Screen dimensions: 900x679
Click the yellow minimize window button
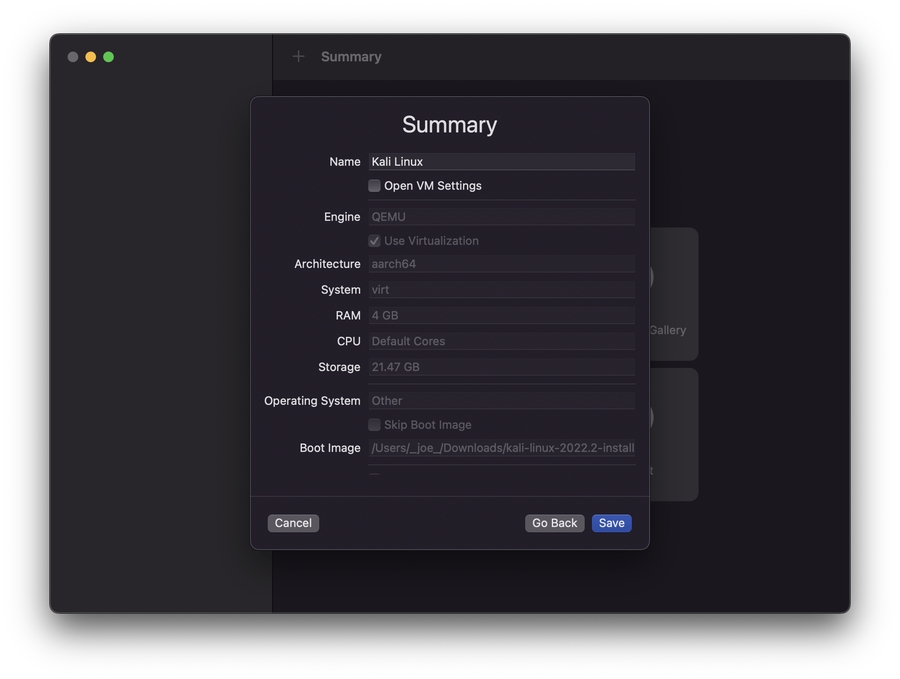coord(91,57)
